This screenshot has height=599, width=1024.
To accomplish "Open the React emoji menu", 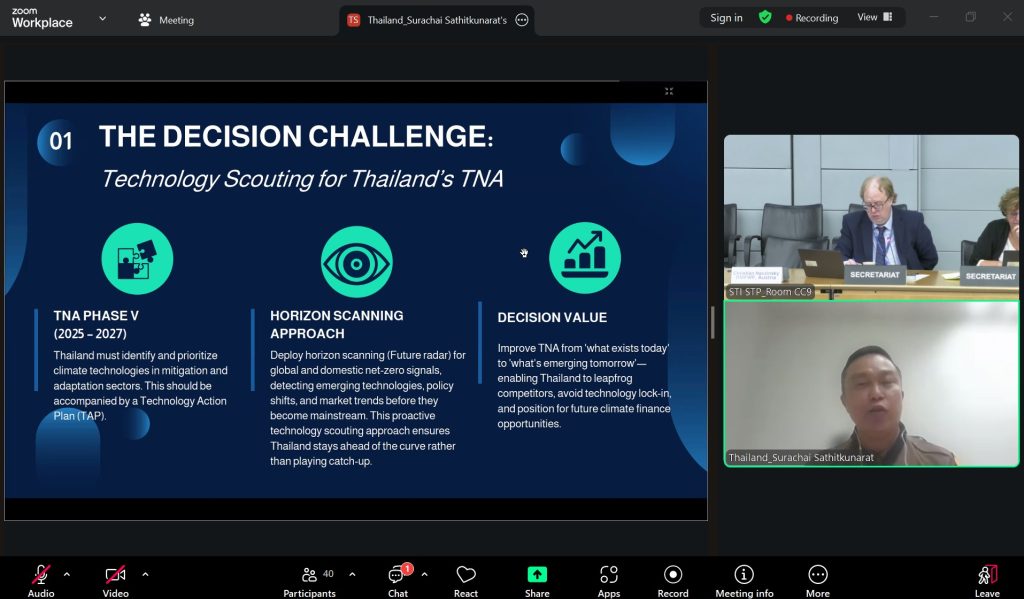I will (466, 579).
